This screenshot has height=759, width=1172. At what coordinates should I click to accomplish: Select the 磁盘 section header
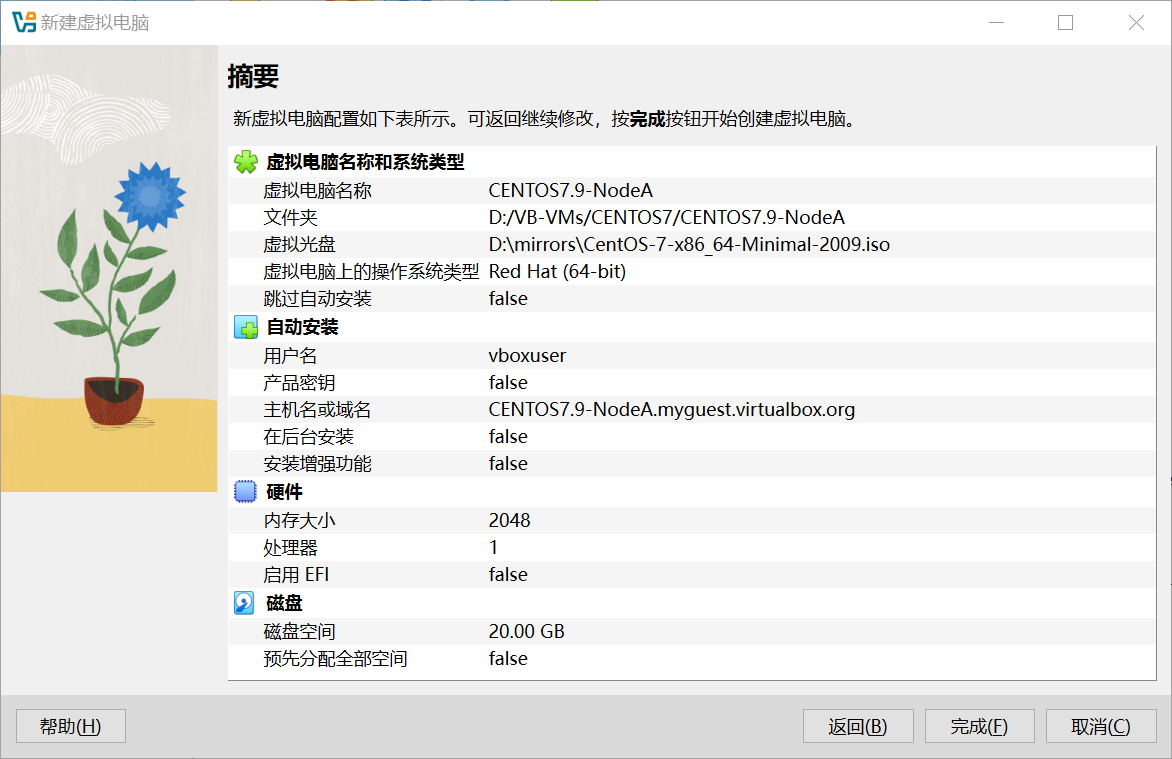pyautogui.click(x=285, y=603)
